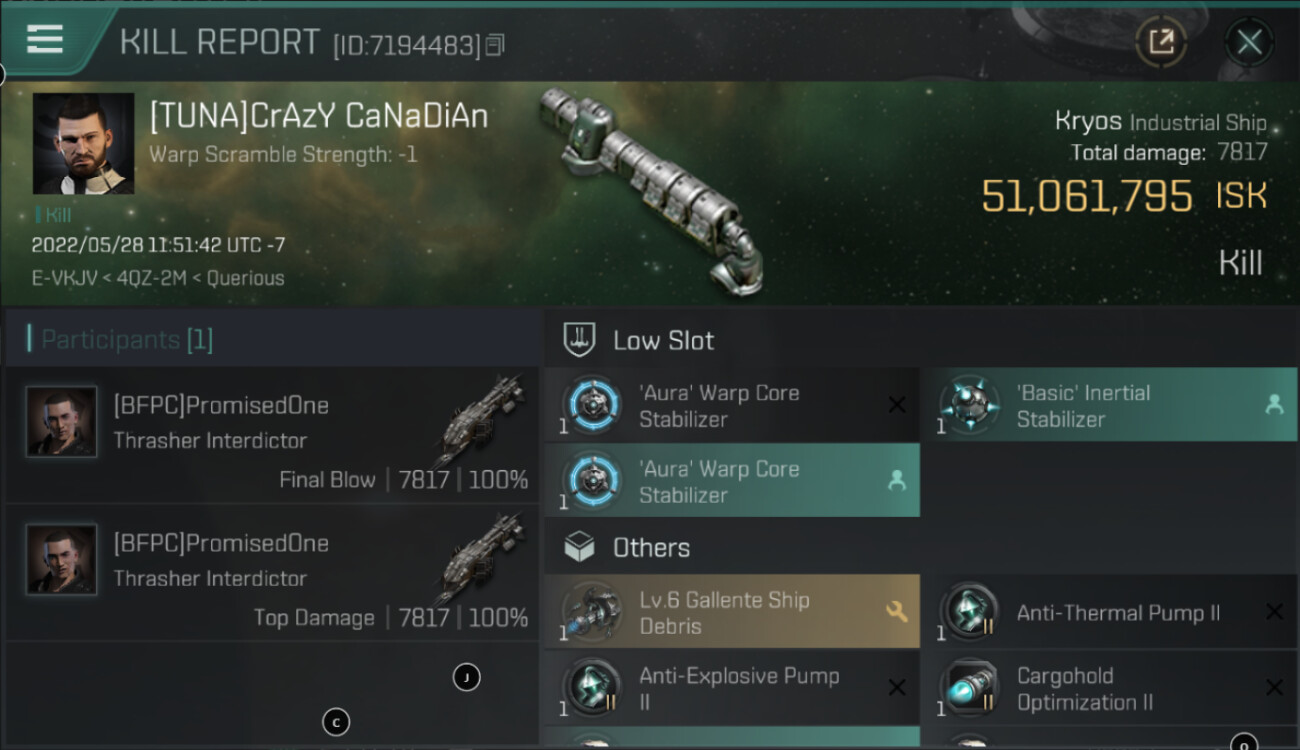The image size is (1300, 750).
Task: Select the dropped 'Aura' Warp Core Stabilizer
Action: tap(732, 481)
